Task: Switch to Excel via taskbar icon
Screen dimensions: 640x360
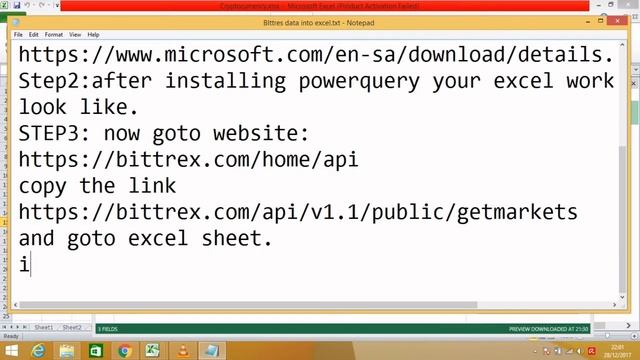Action: click(152, 351)
